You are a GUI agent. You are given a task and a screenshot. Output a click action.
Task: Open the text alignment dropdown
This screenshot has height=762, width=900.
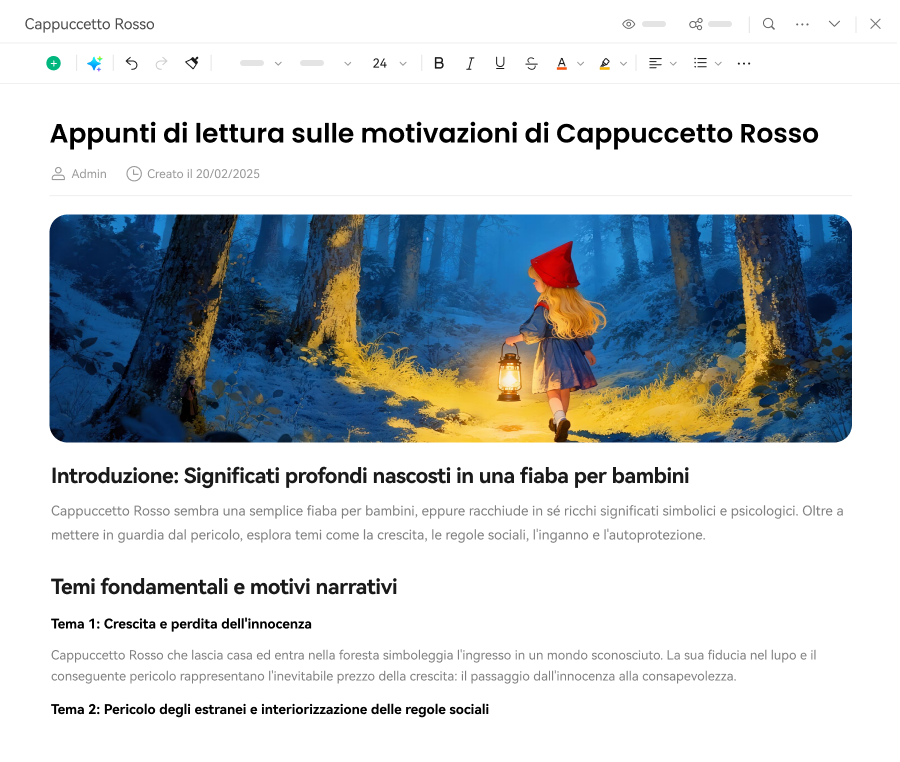[x=661, y=62]
